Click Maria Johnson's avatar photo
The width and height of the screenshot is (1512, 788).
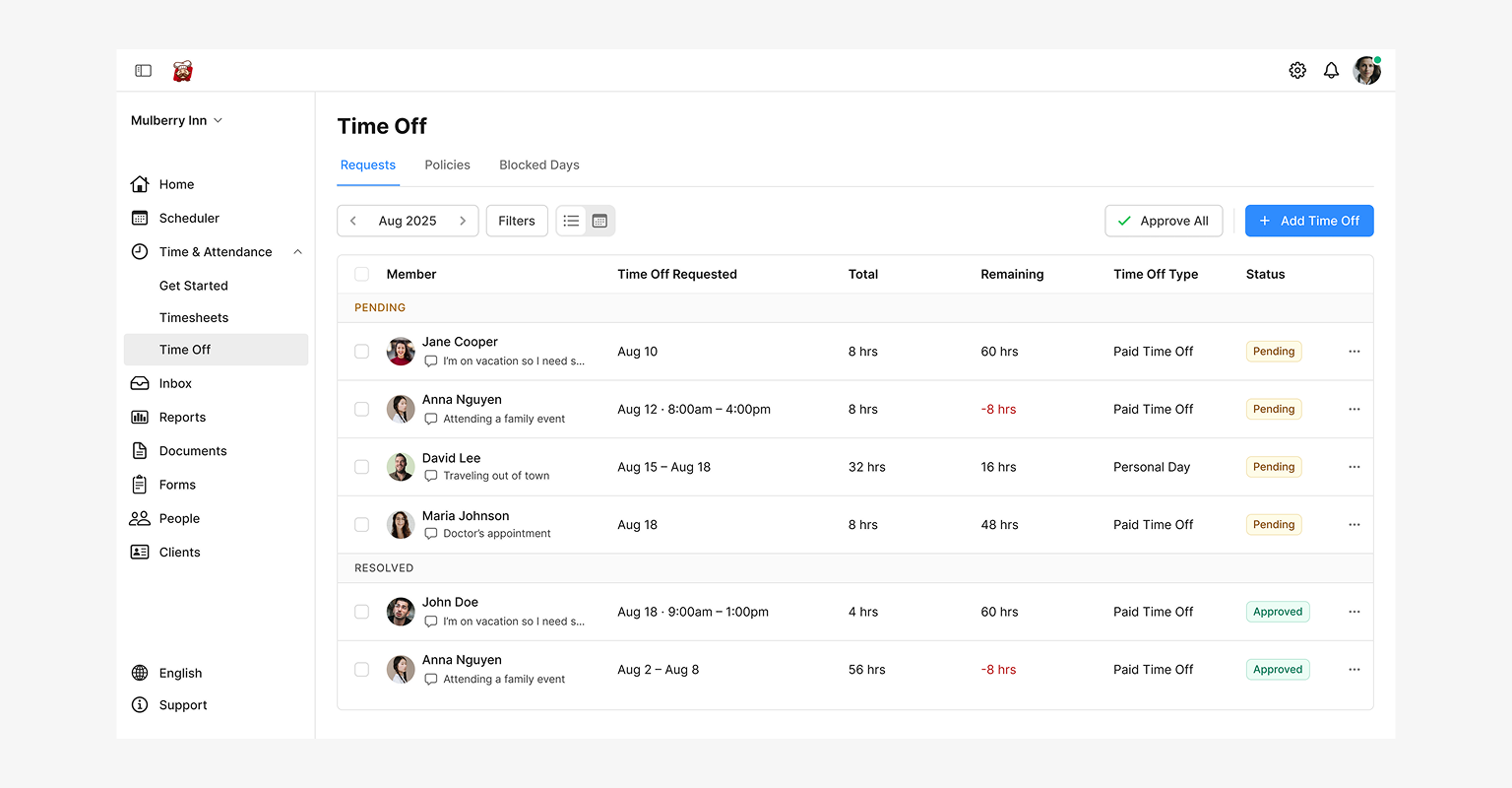click(401, 525)
